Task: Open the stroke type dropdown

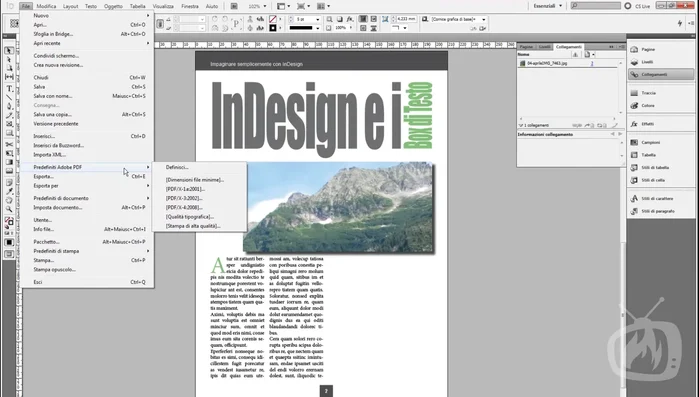Action: click(317, 28)
